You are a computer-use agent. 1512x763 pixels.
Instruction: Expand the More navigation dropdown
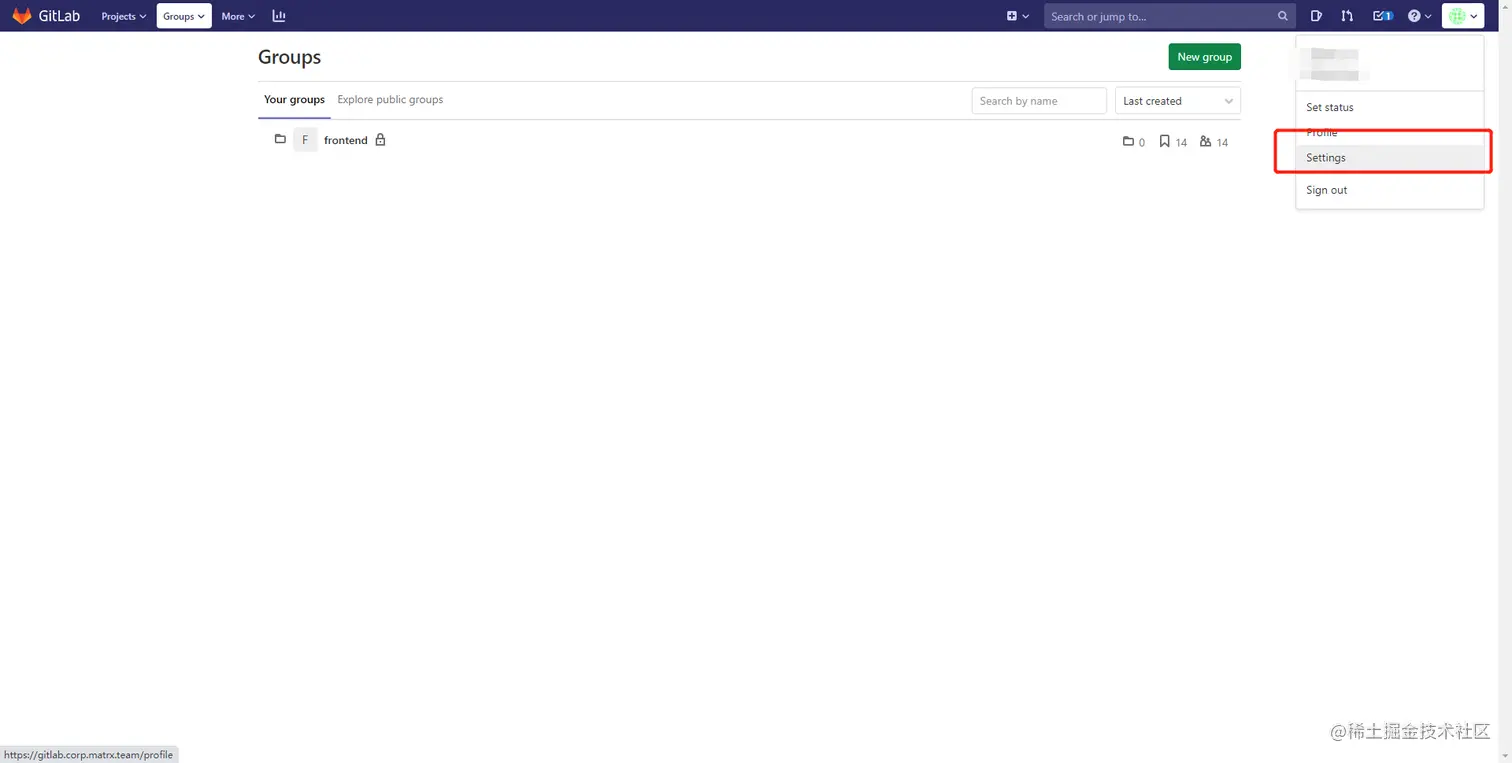point(237,16)
